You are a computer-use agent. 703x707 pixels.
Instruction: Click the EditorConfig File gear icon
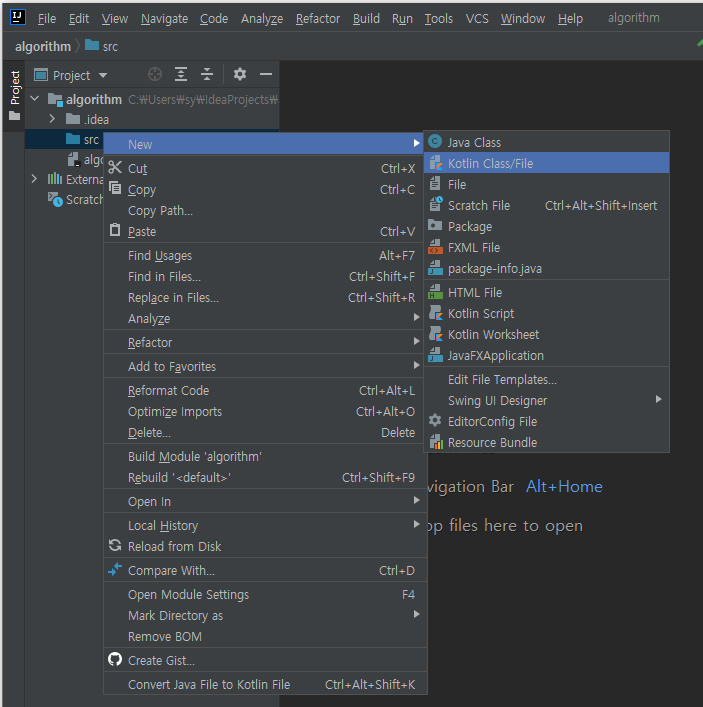[435, 421]
